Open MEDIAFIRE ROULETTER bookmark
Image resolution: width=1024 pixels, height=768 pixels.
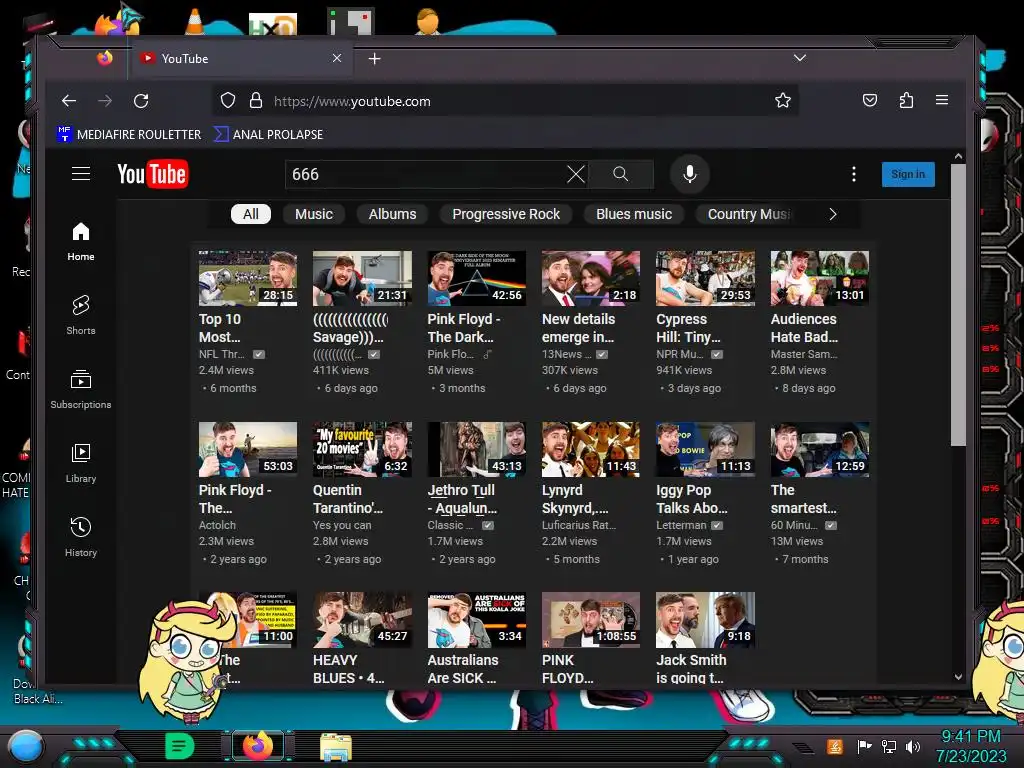(129, 135)
